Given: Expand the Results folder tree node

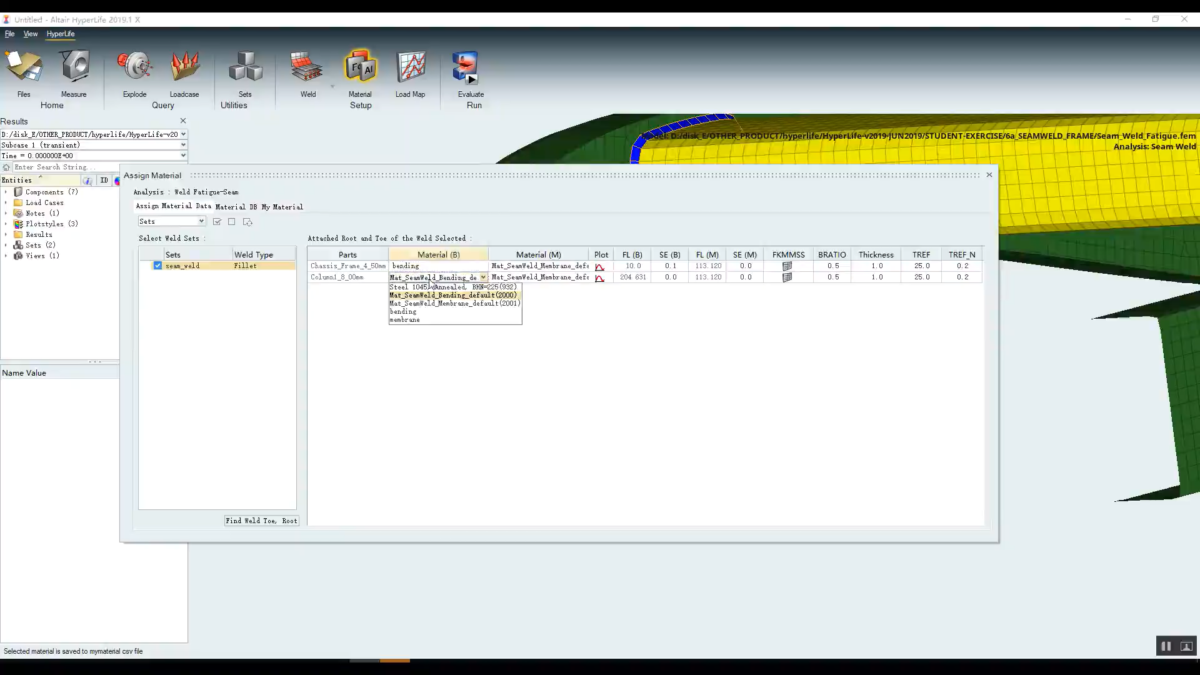Looking at the screenshot, I should click(6, 234).
